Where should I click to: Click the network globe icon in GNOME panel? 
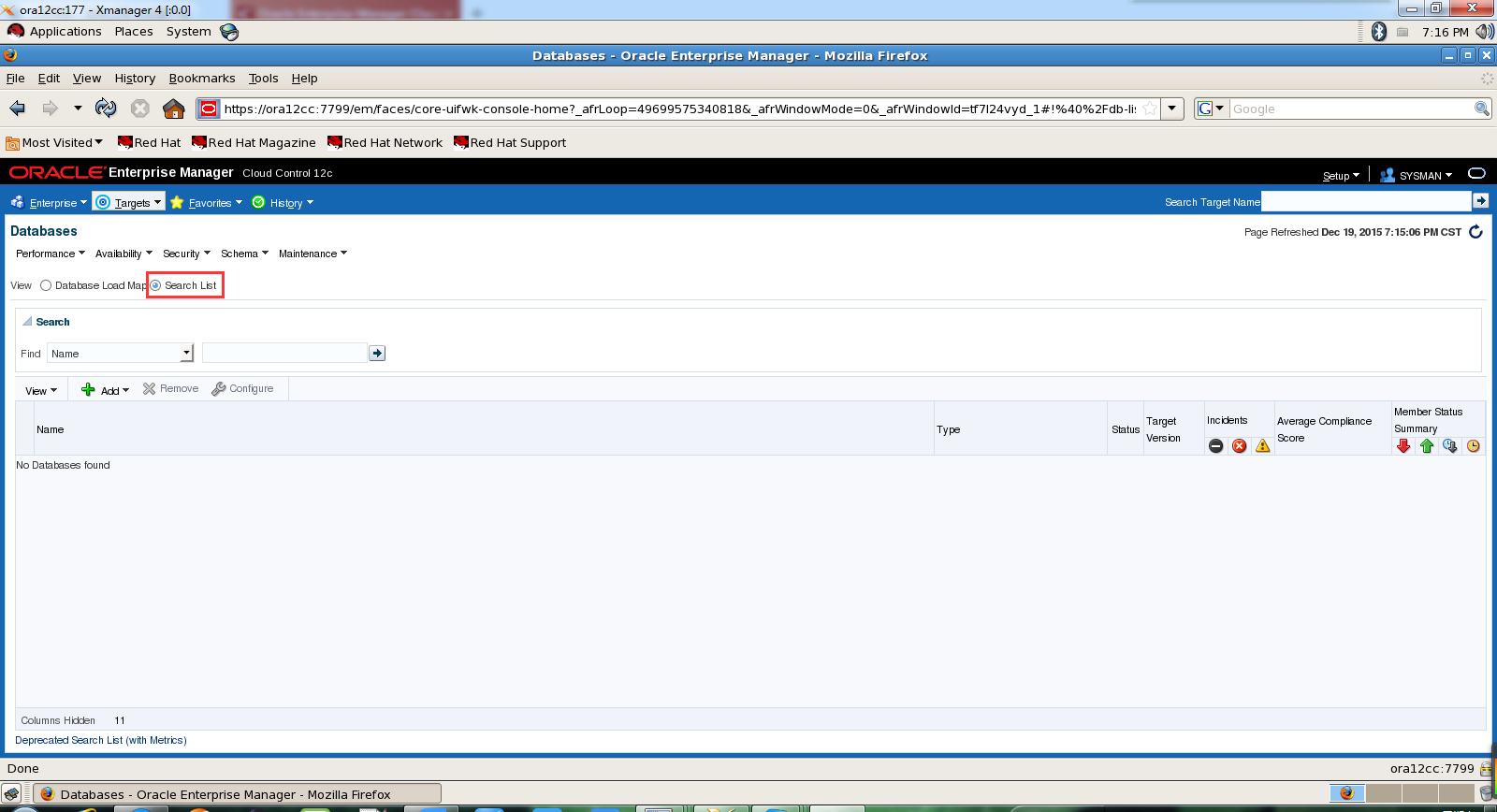pos(229,32)
